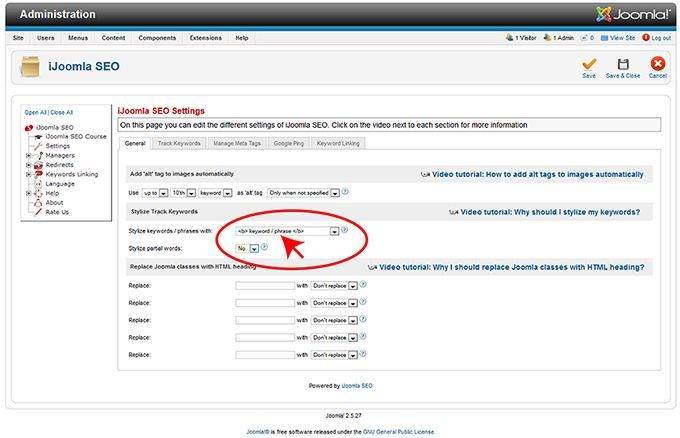Open help tooltip for alt tag setting
This screenshot has height=438, width=680.
tap(345, 191)
